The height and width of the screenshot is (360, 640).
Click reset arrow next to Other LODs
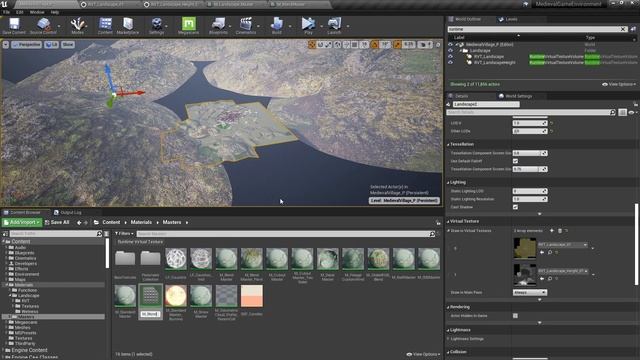tap(551, 131)
